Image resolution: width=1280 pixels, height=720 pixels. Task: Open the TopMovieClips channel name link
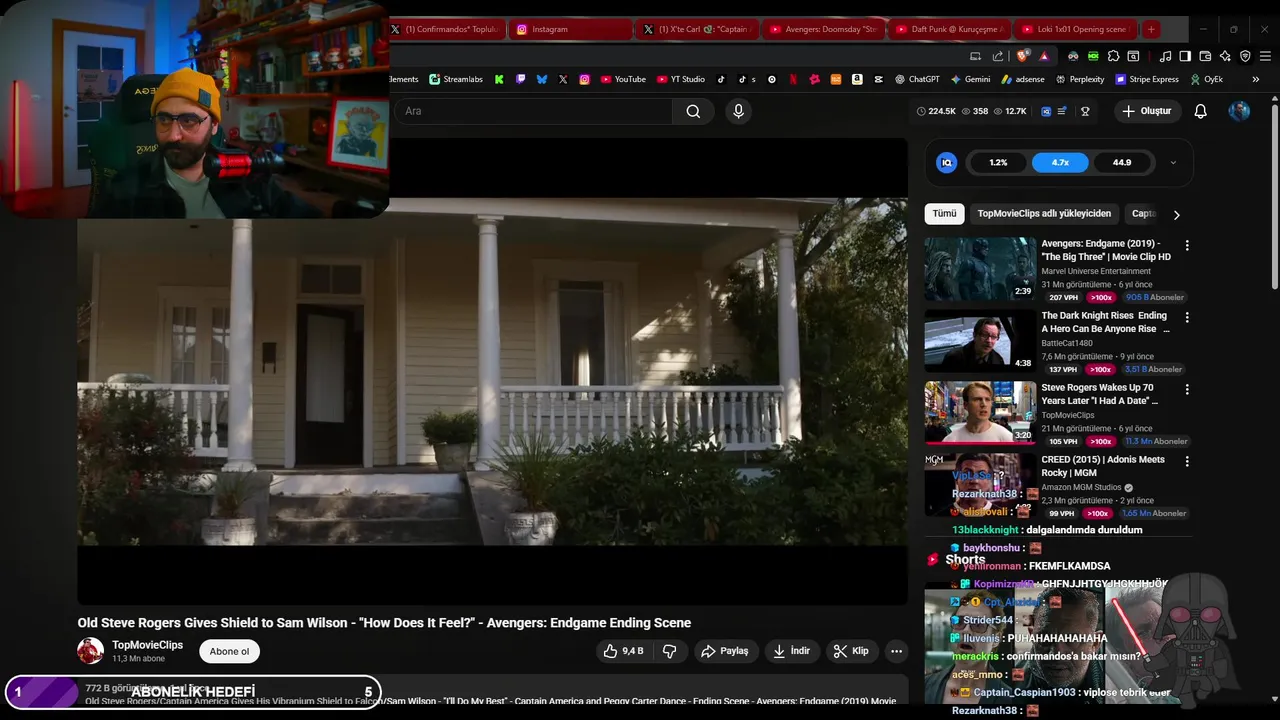147,645
